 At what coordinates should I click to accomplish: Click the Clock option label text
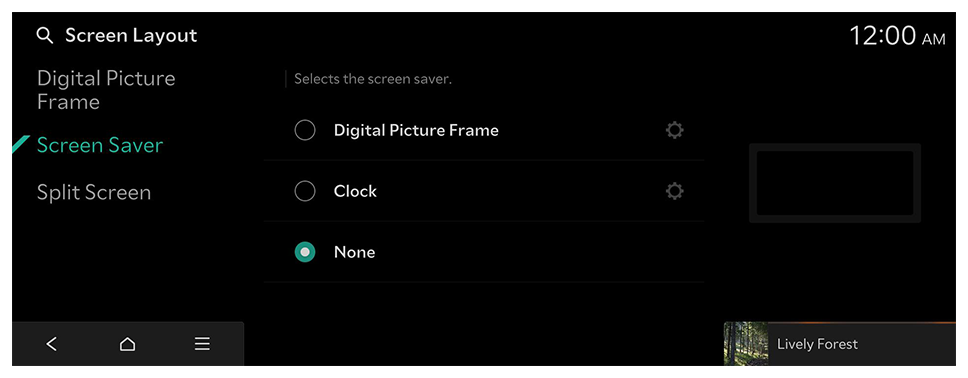[x=355, y=191]
